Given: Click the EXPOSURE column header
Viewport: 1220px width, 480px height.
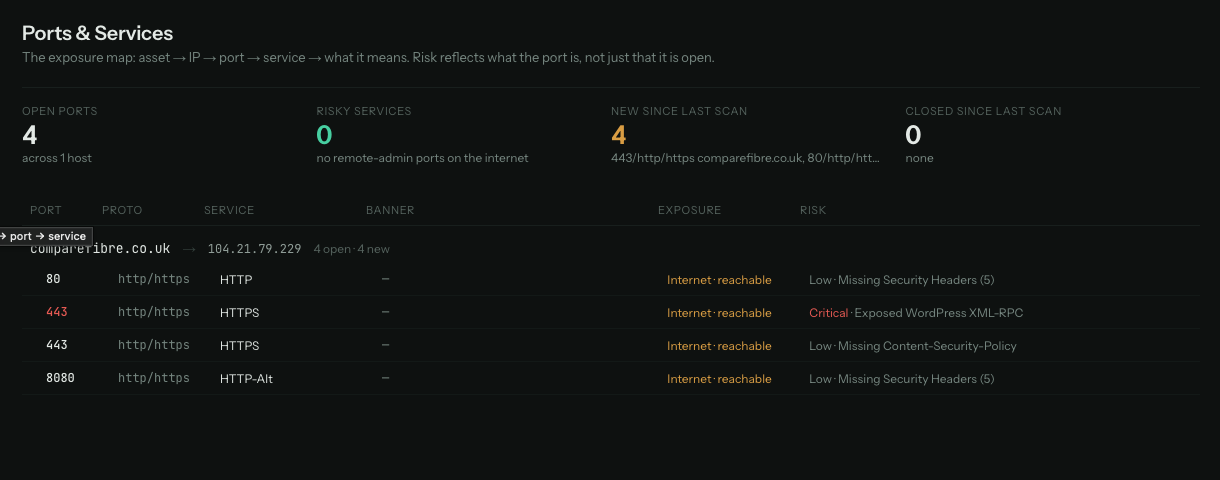Looking at the screenshot, I should (x=689, y=210).
